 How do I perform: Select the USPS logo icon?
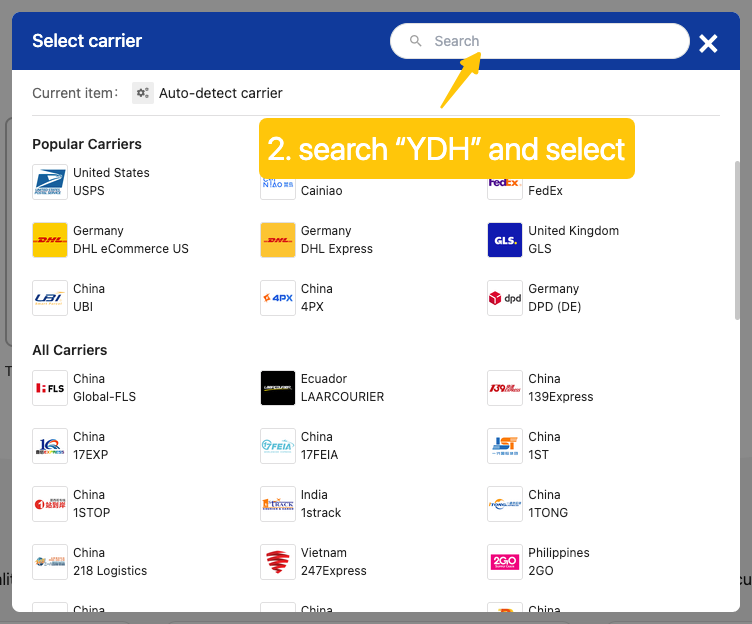(50, 182)
